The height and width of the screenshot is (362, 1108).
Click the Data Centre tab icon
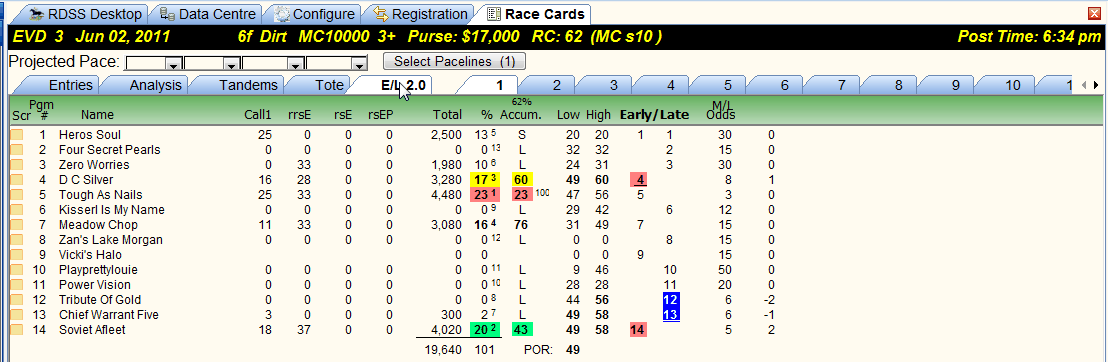[x=167, y=14]
